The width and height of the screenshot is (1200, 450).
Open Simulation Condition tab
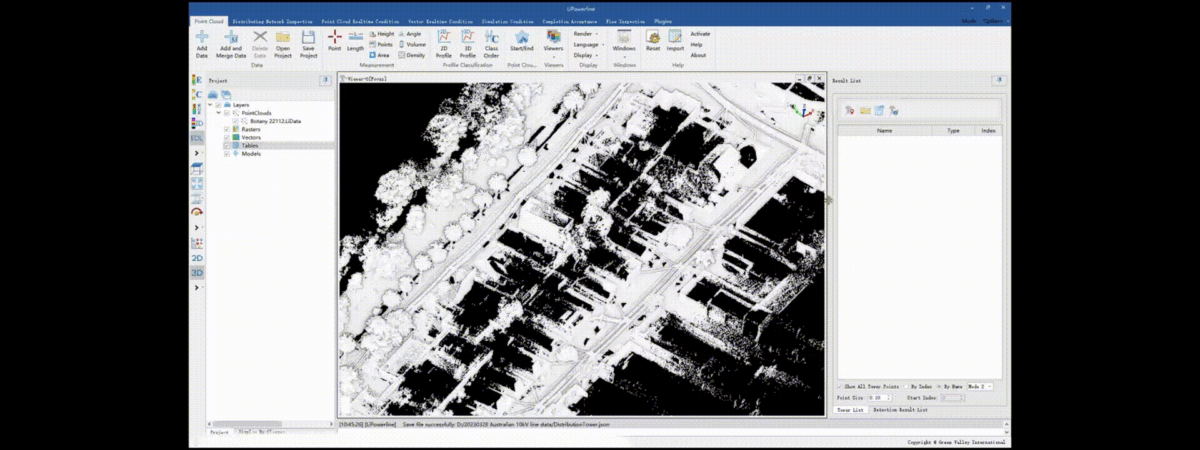pyautogui.click(x=509, y=20)
